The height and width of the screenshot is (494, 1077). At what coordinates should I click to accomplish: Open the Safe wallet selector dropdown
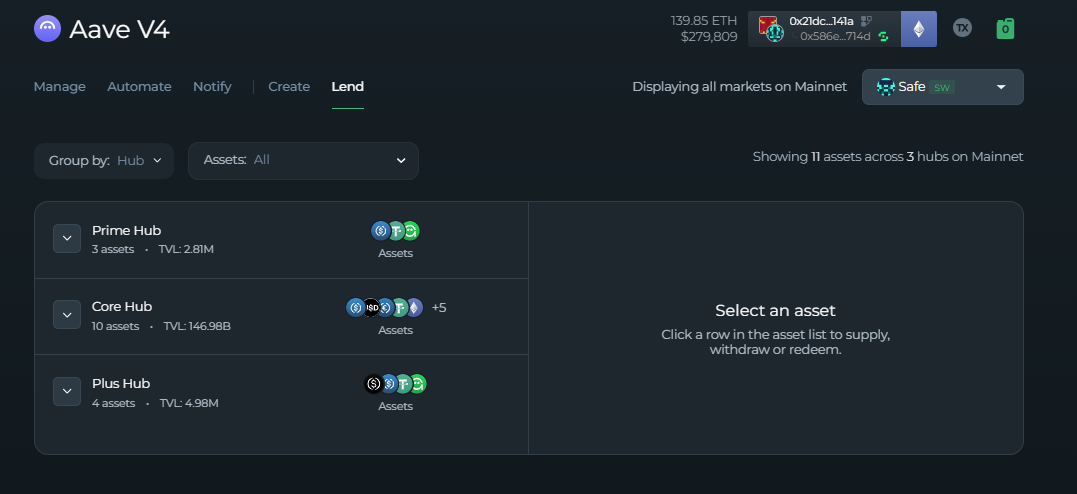942,87
